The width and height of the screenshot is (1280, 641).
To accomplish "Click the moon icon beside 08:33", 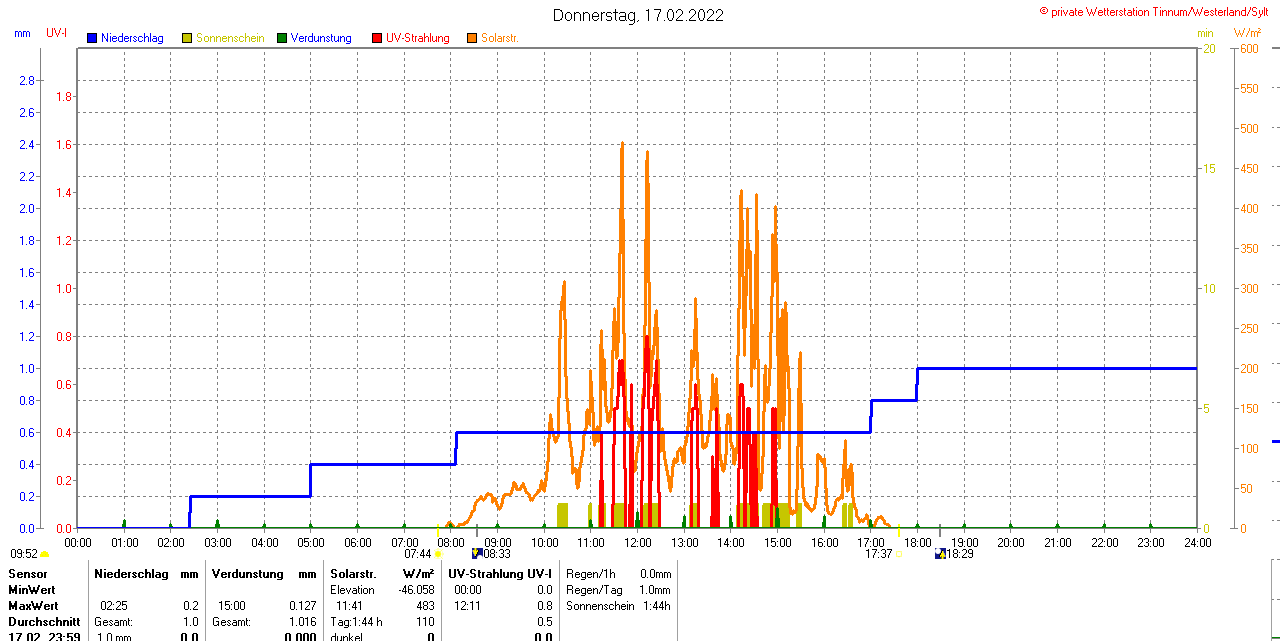I will coord(477,553).
